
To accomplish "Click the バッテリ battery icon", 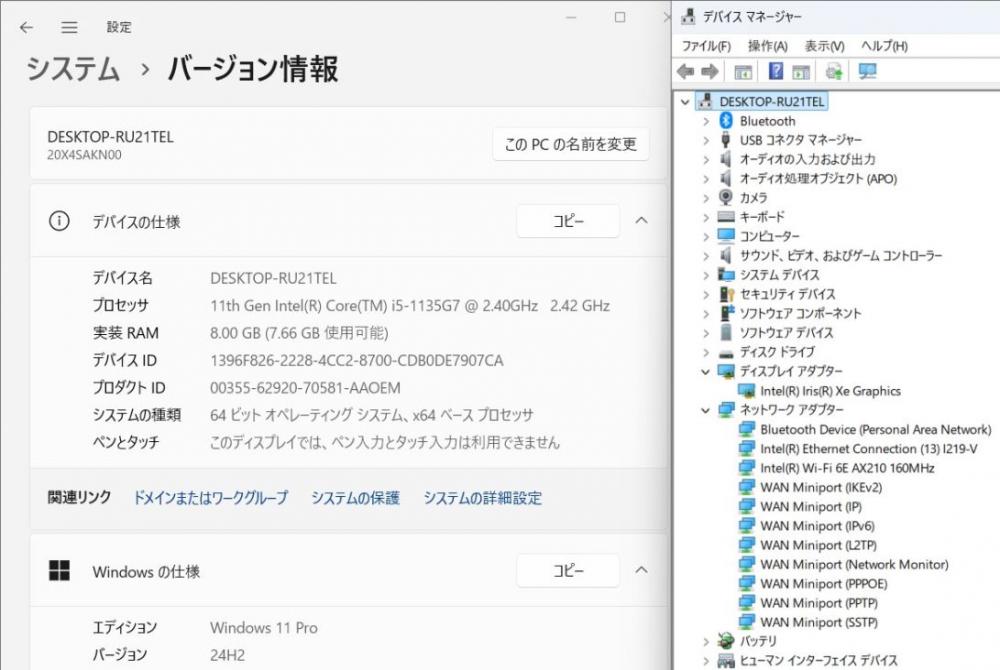I will coord(726,640).
